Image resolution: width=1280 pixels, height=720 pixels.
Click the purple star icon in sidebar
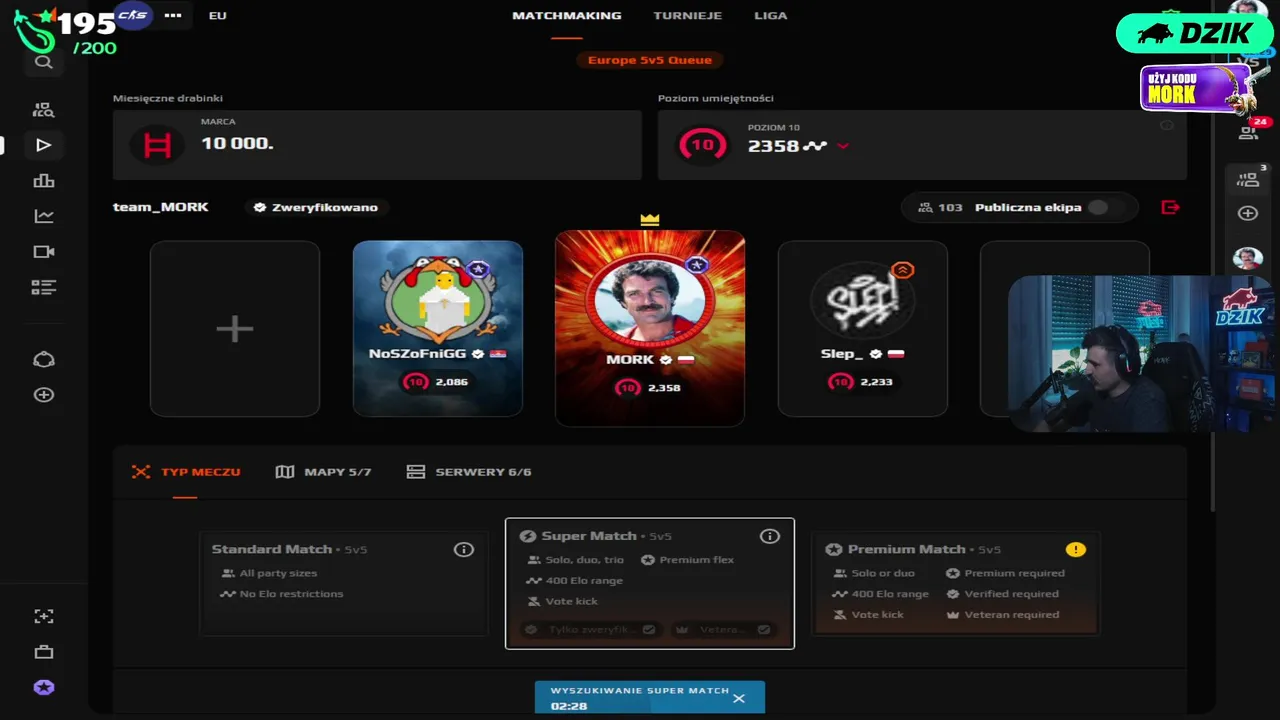(x=43, y=688)
